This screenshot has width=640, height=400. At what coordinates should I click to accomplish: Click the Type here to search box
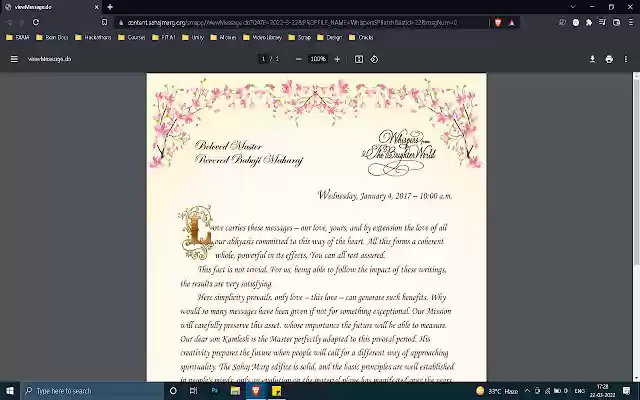point(92,391)
